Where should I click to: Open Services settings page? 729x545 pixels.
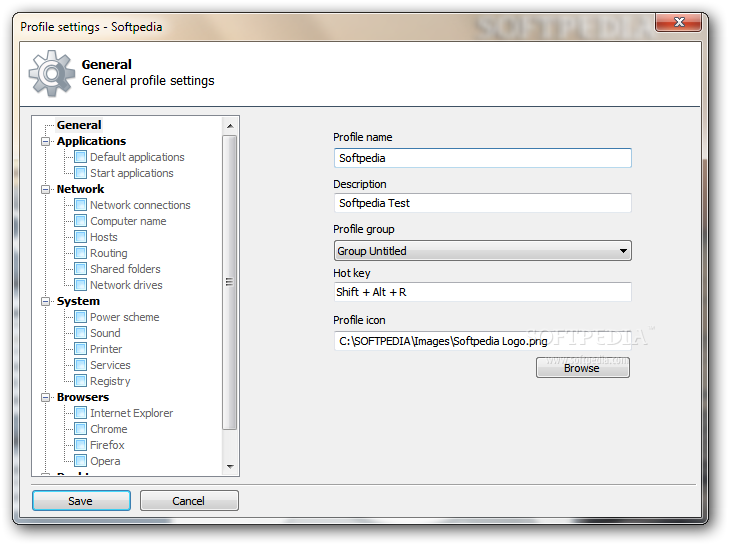click(x=110, y=365)
